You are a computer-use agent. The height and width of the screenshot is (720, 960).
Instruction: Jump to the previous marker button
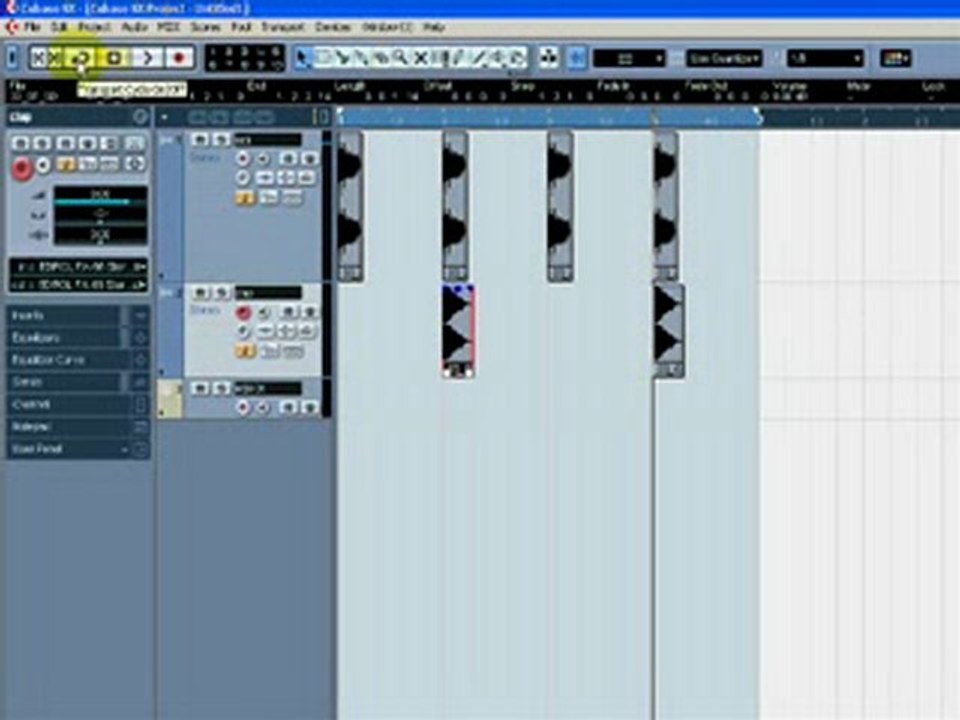coord(39,58)
